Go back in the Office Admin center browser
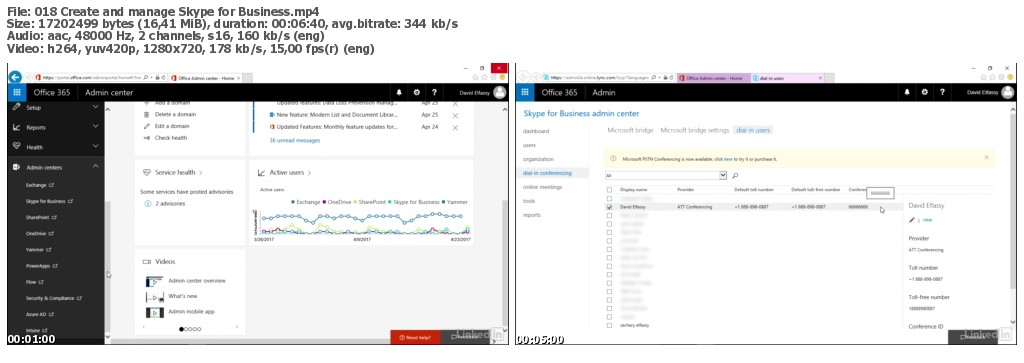Viewport: 1024px width, 363px height. pyautogui.click(x=14, y=76)
